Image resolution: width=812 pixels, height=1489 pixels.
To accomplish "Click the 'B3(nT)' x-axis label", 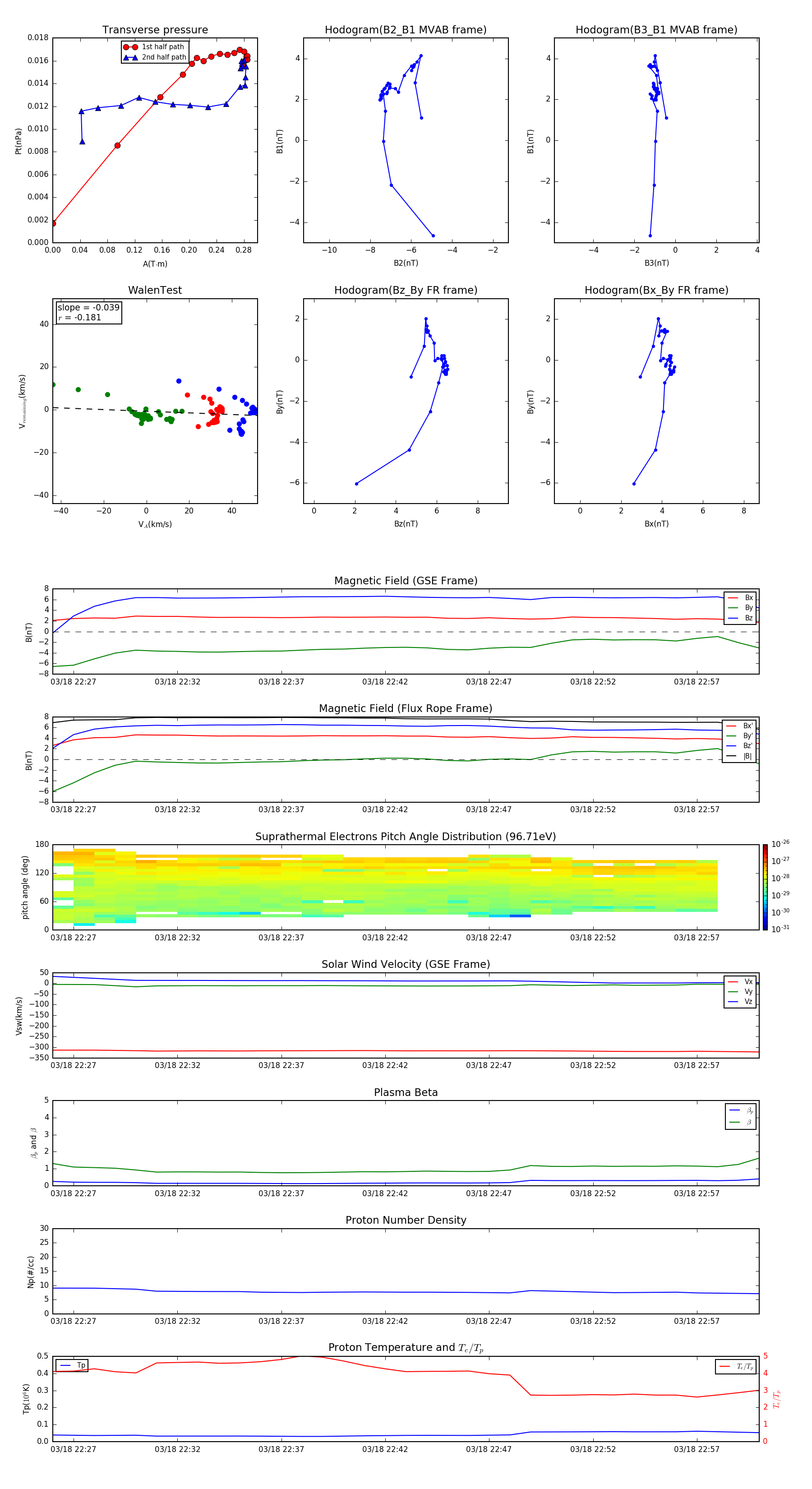I will coord(656,263).
